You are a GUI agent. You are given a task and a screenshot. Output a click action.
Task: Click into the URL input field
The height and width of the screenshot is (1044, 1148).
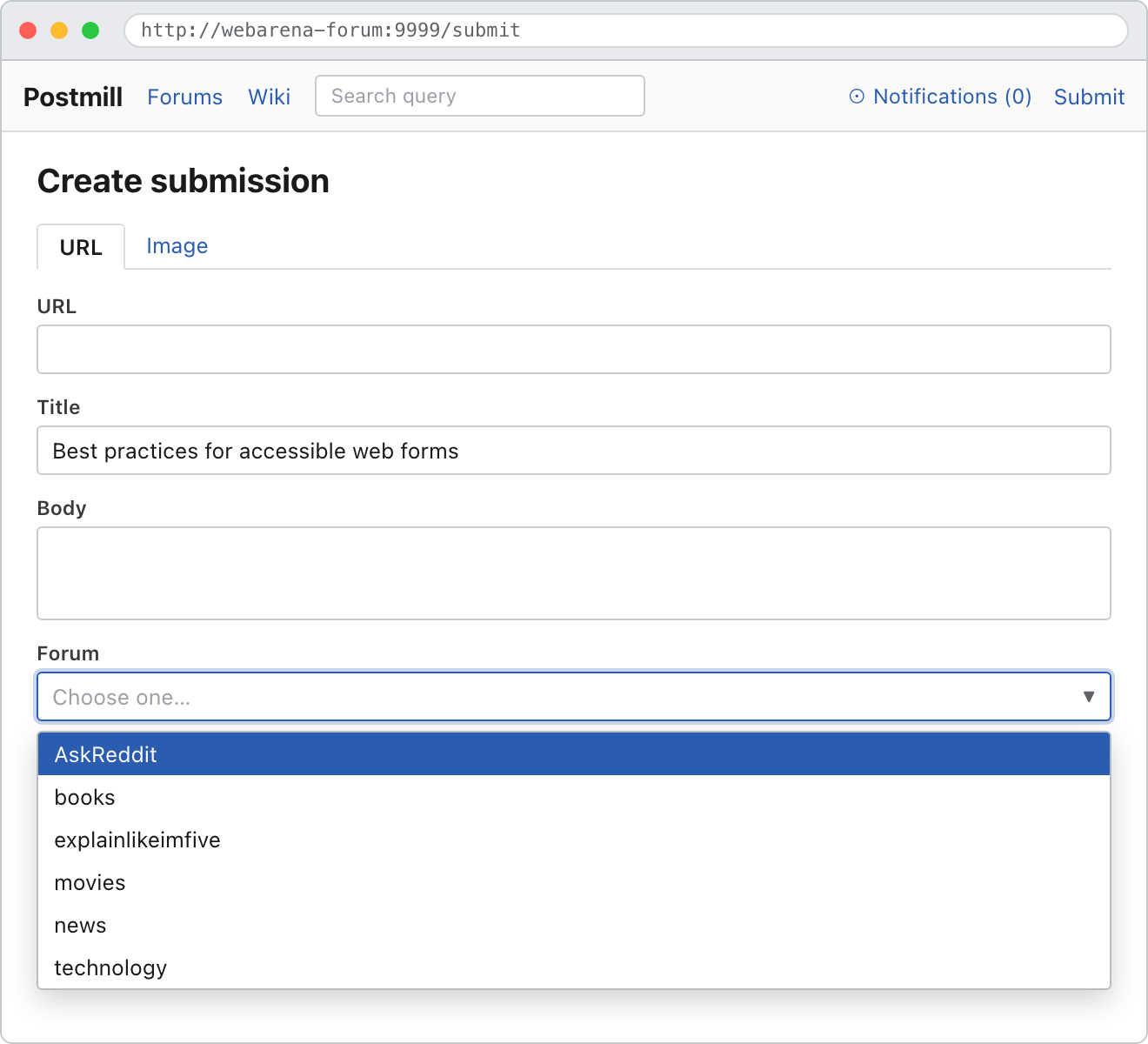coord(574,350)
